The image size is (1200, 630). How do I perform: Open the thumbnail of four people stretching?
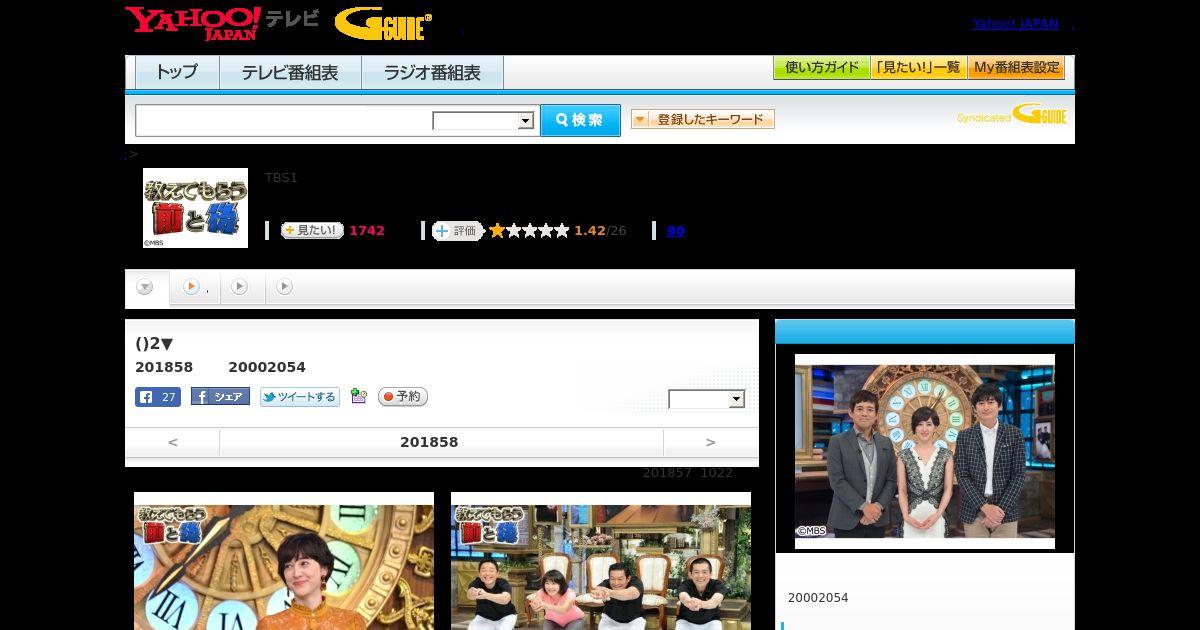click(601, 561)
